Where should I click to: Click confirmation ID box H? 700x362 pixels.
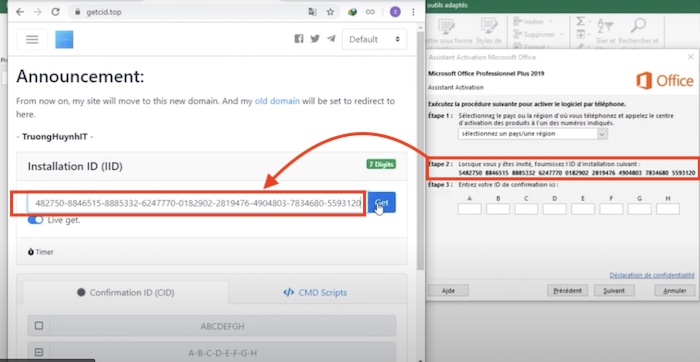(x=668, y=208)
